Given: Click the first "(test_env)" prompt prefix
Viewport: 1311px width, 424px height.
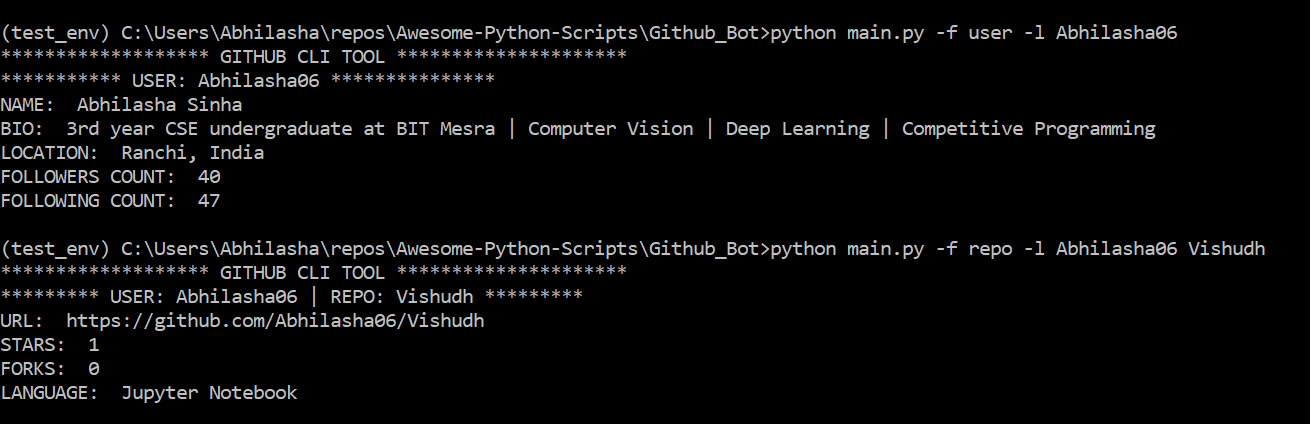Looking at the screenshot, I should coord(55,33).
